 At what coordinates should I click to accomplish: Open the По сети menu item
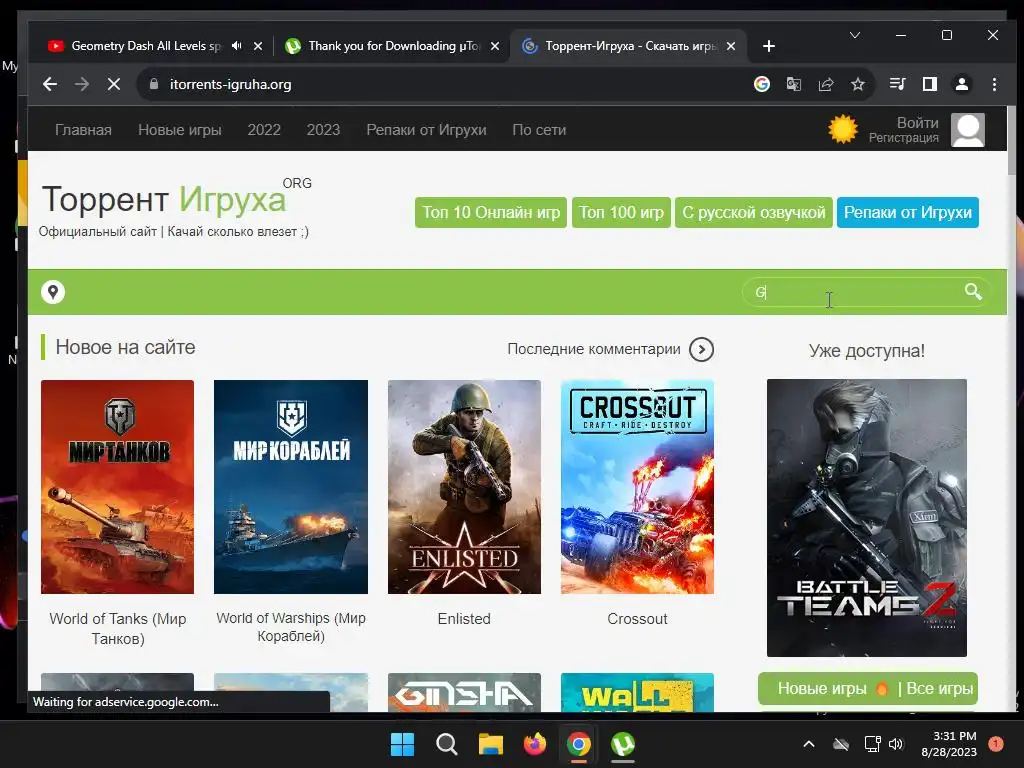tap(539, 130)
